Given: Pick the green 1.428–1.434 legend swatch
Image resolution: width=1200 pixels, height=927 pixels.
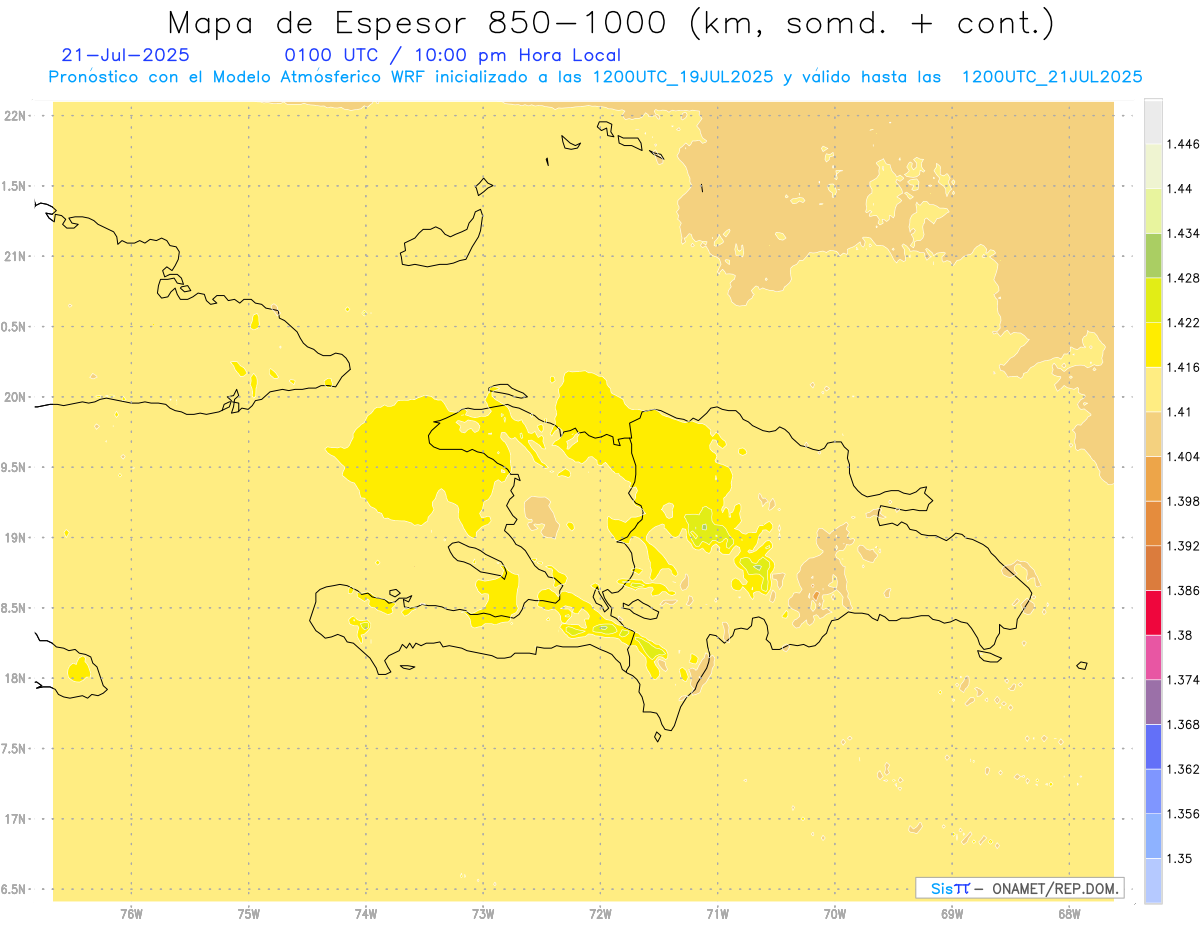Looking at the screenshot, I should click(x=1153, y=256).
